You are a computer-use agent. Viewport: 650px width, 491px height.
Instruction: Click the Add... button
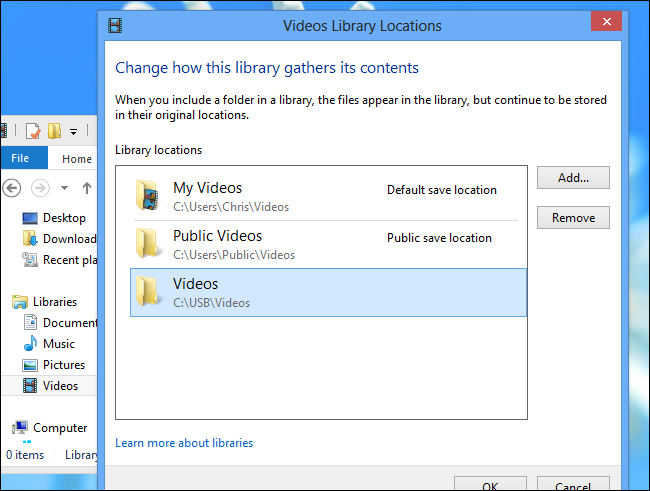[x=573, y=177]
